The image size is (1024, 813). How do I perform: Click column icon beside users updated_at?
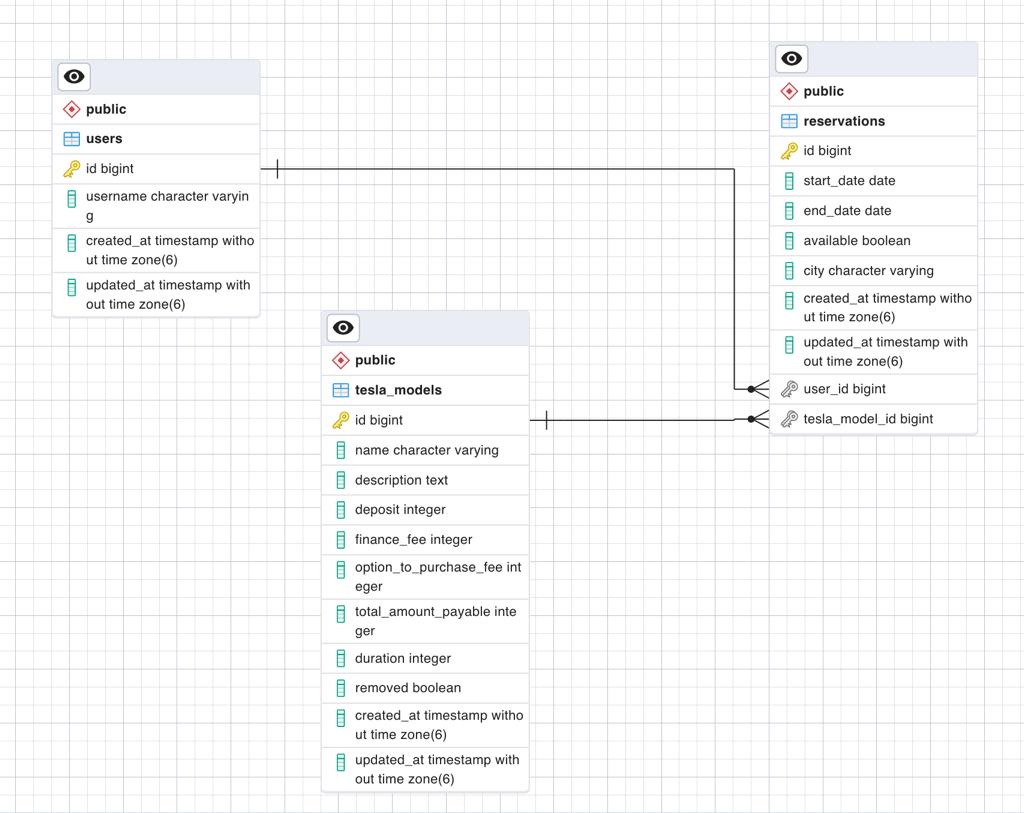(x=72, y=287)
